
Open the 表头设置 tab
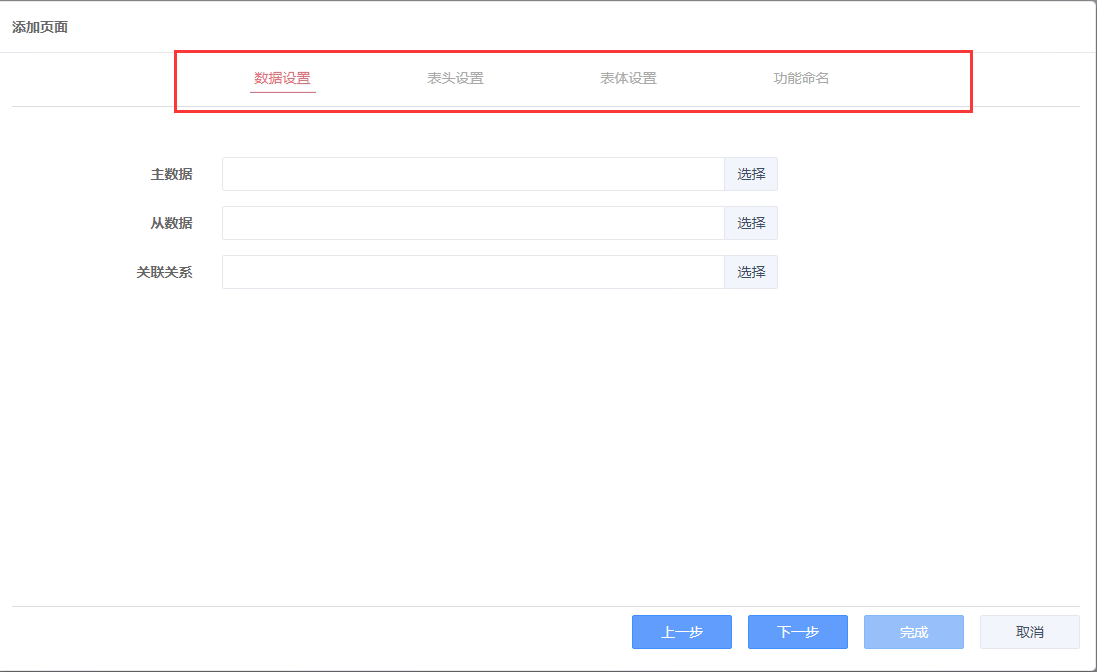tap(455, 78)
